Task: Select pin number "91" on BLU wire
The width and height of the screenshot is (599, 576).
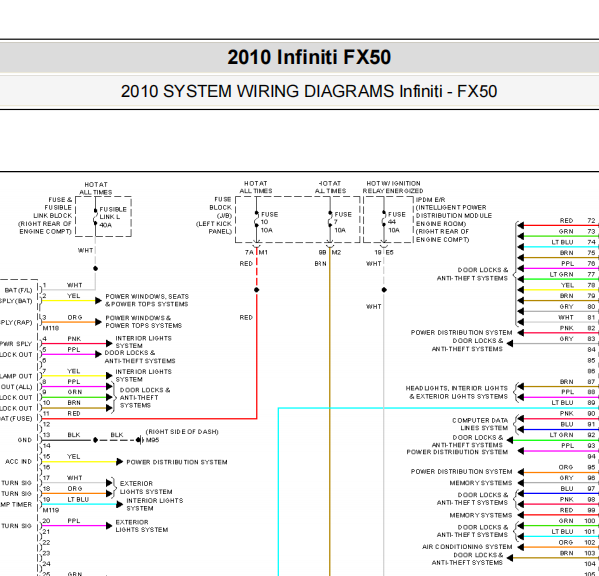Action: click(591, 424)
